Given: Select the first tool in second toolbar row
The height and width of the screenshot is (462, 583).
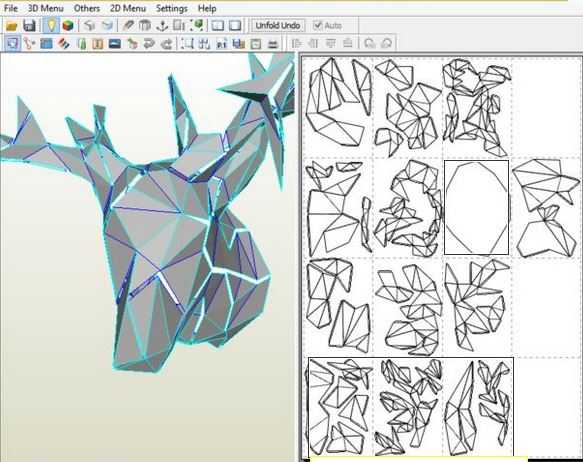Looking at the screenshot, I should (12, 43).
